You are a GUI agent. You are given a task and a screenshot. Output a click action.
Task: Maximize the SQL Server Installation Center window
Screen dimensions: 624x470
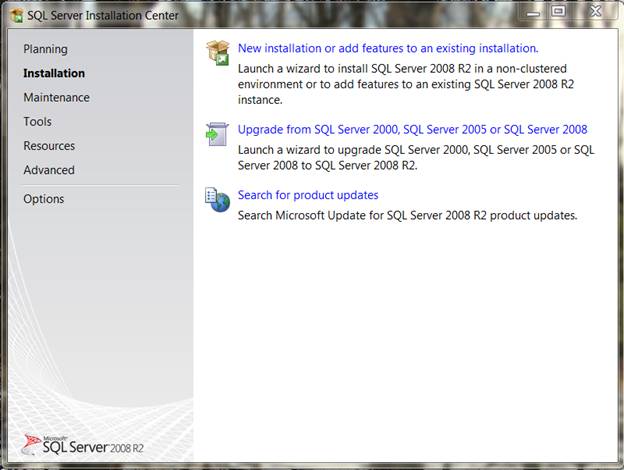558,11
